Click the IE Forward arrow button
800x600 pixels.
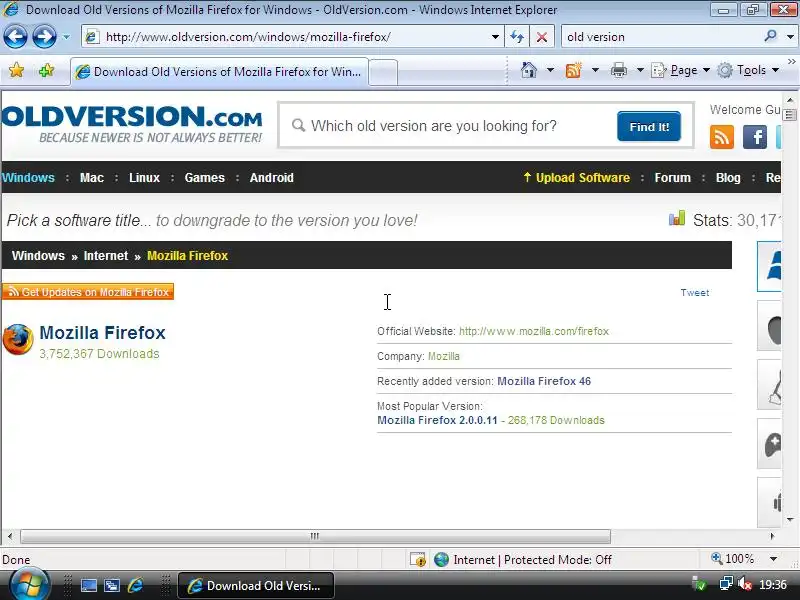point(44,37)
